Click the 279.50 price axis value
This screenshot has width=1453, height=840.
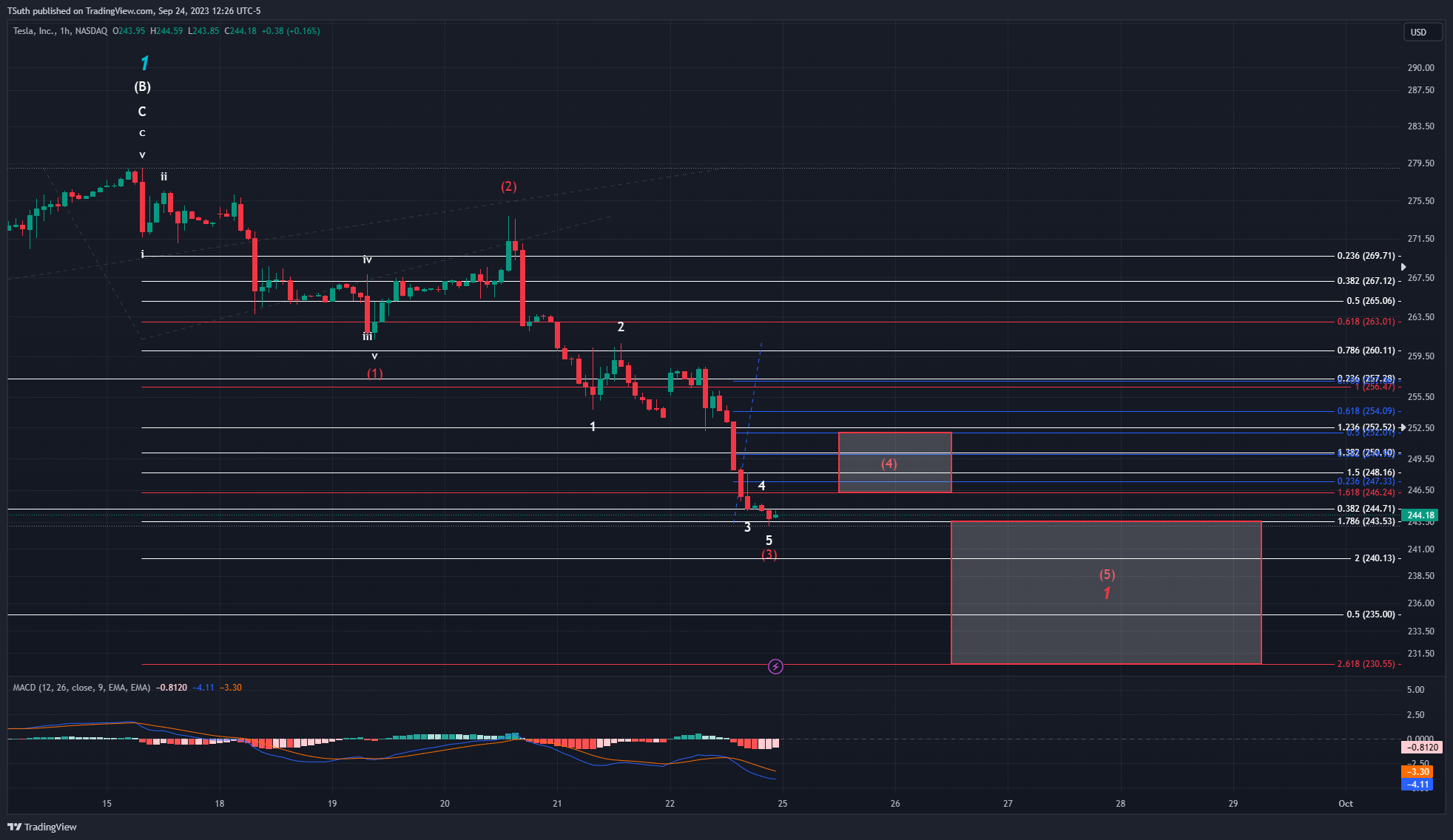(1420, 163)
